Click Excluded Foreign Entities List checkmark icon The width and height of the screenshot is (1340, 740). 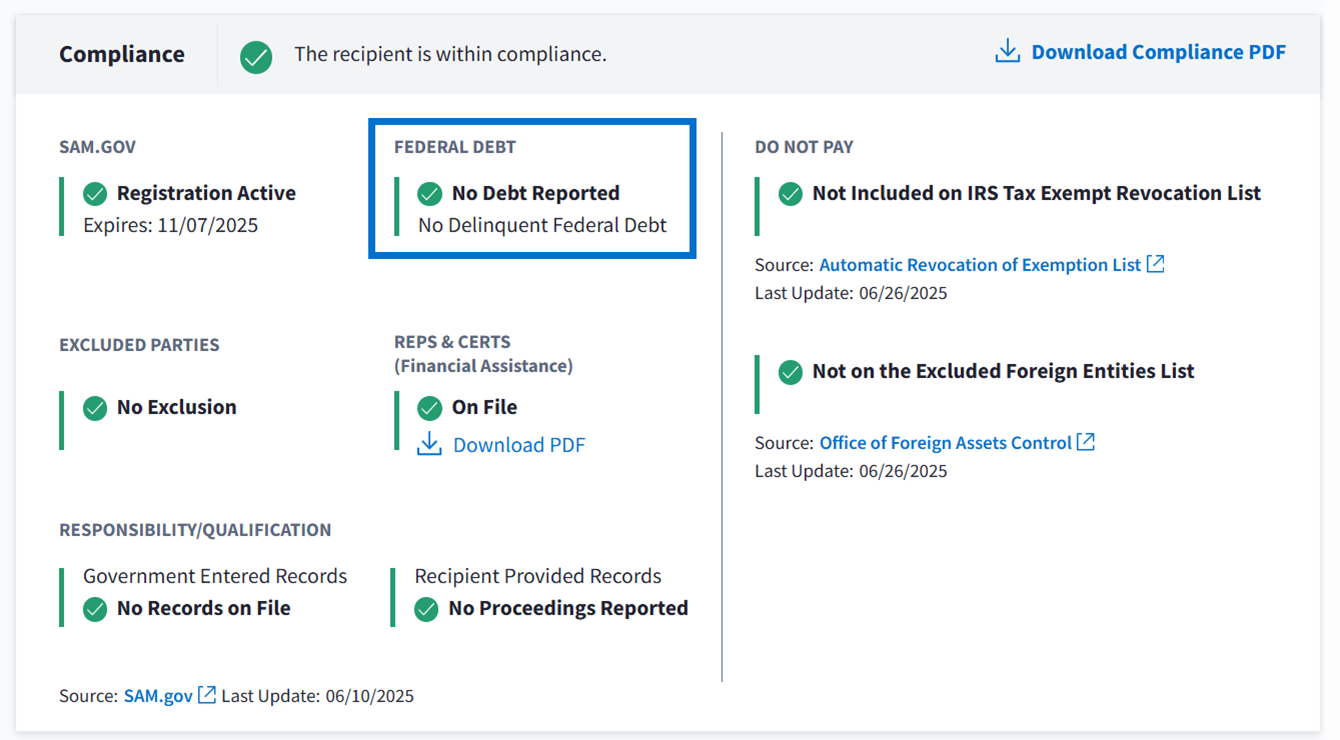pyautogui.click(x=790, y=371)
